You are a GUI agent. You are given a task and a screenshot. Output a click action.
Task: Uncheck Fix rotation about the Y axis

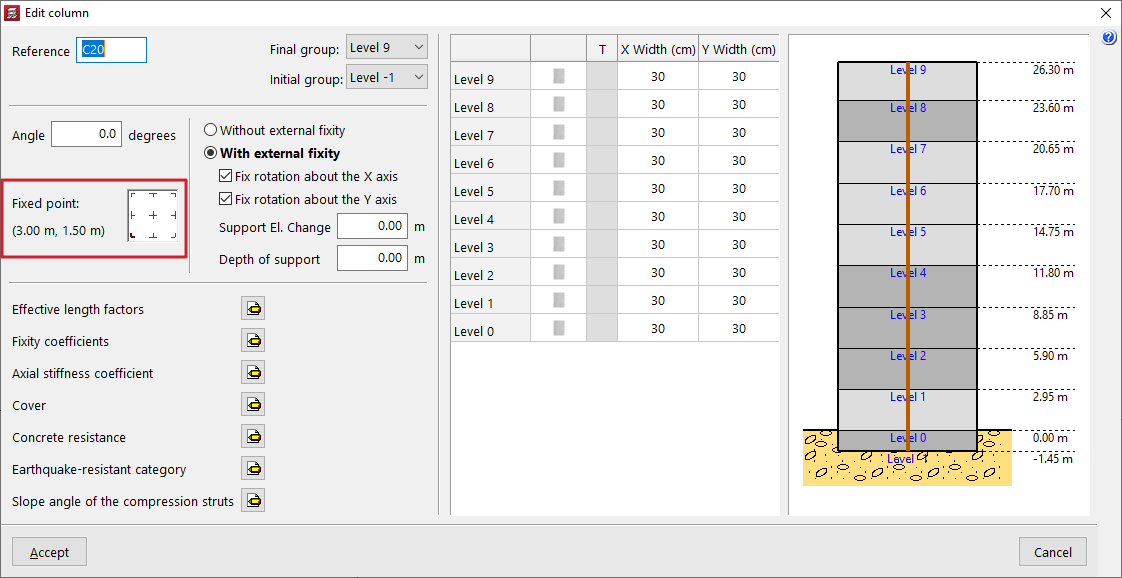click(x=226, y=199)
